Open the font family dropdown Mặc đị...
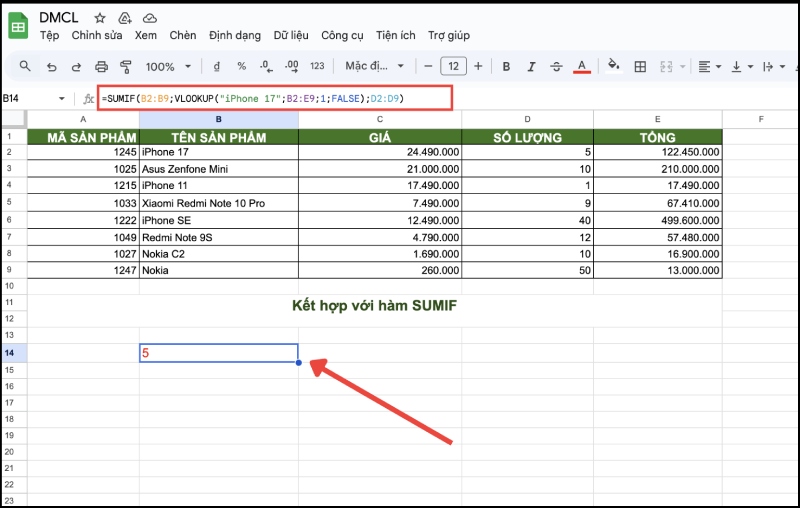The image size is (800, 508). click(374, 66)
